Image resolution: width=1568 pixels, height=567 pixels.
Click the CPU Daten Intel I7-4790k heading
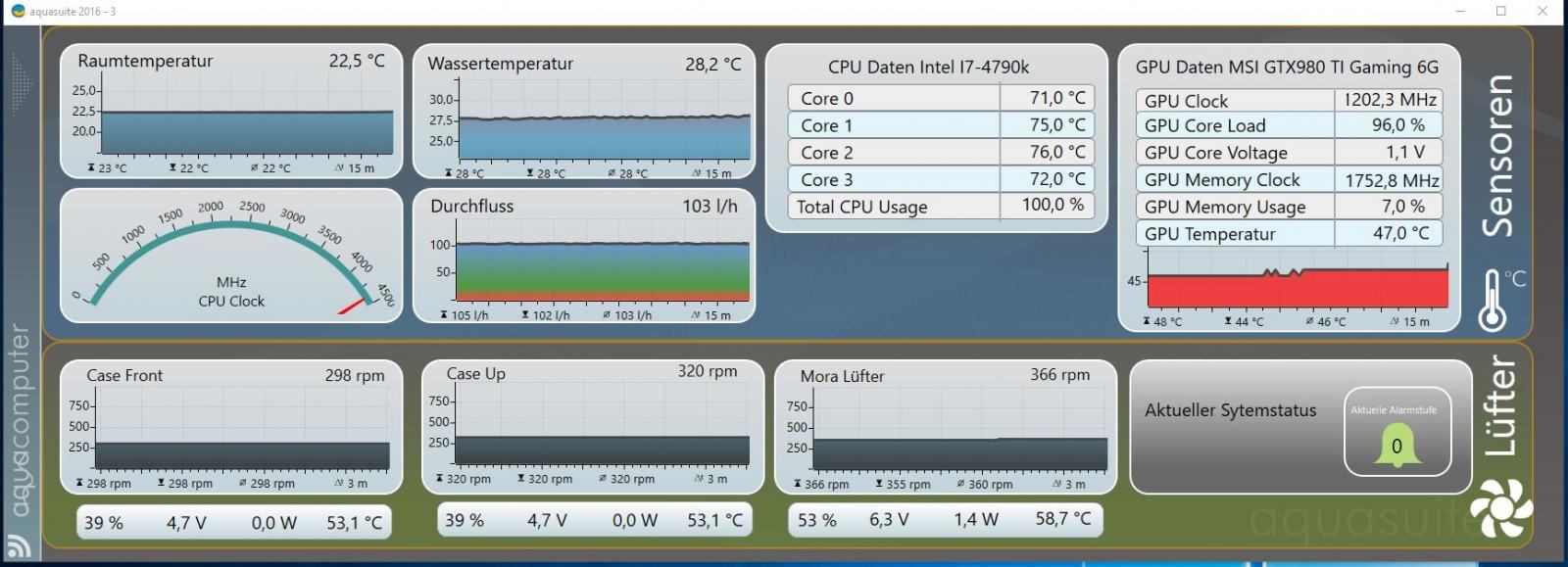tap(928, 67)
